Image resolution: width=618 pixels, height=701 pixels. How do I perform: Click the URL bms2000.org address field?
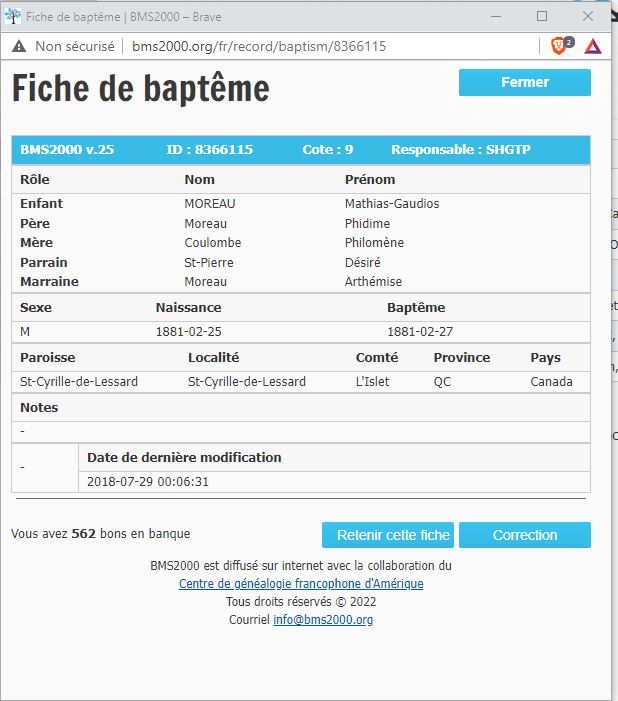pyautogui.click(x=259, y=46)
